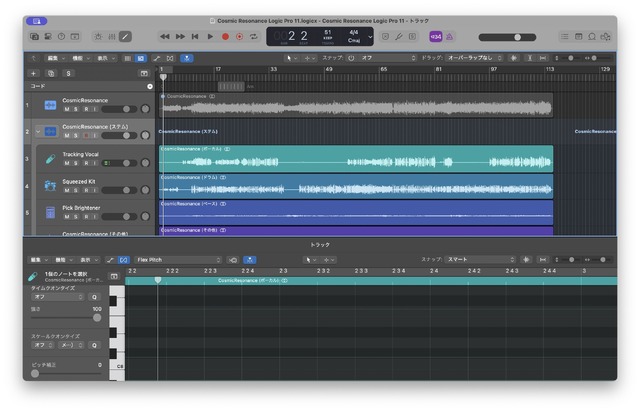
Task: Click the Capture Recording button
Action: click(x=240, y=37)
